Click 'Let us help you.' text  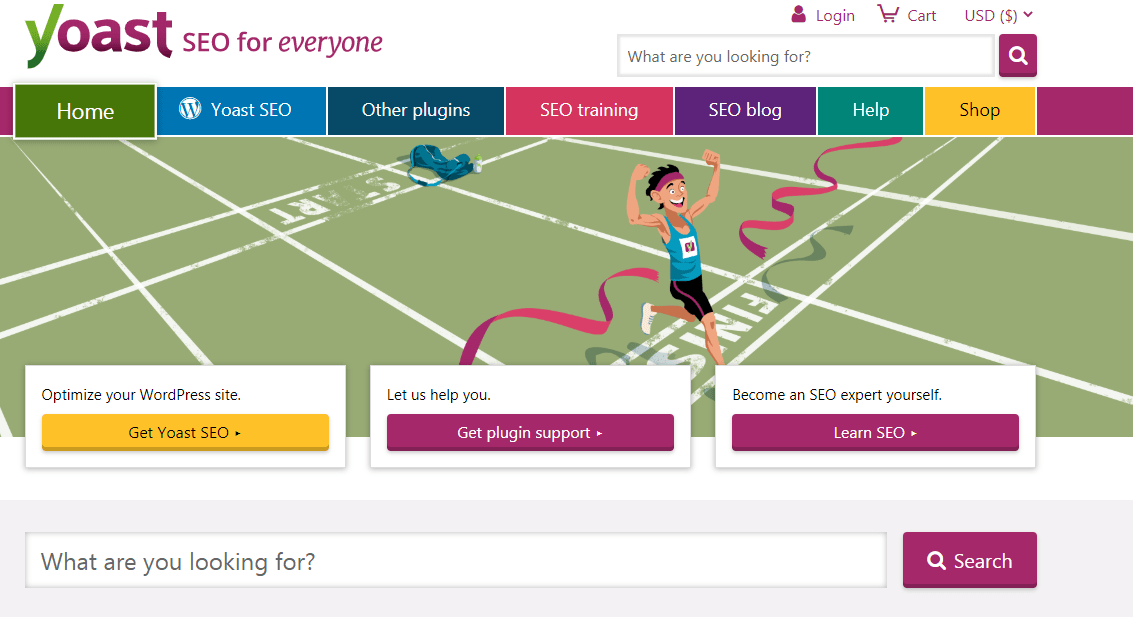click(439, 394)
